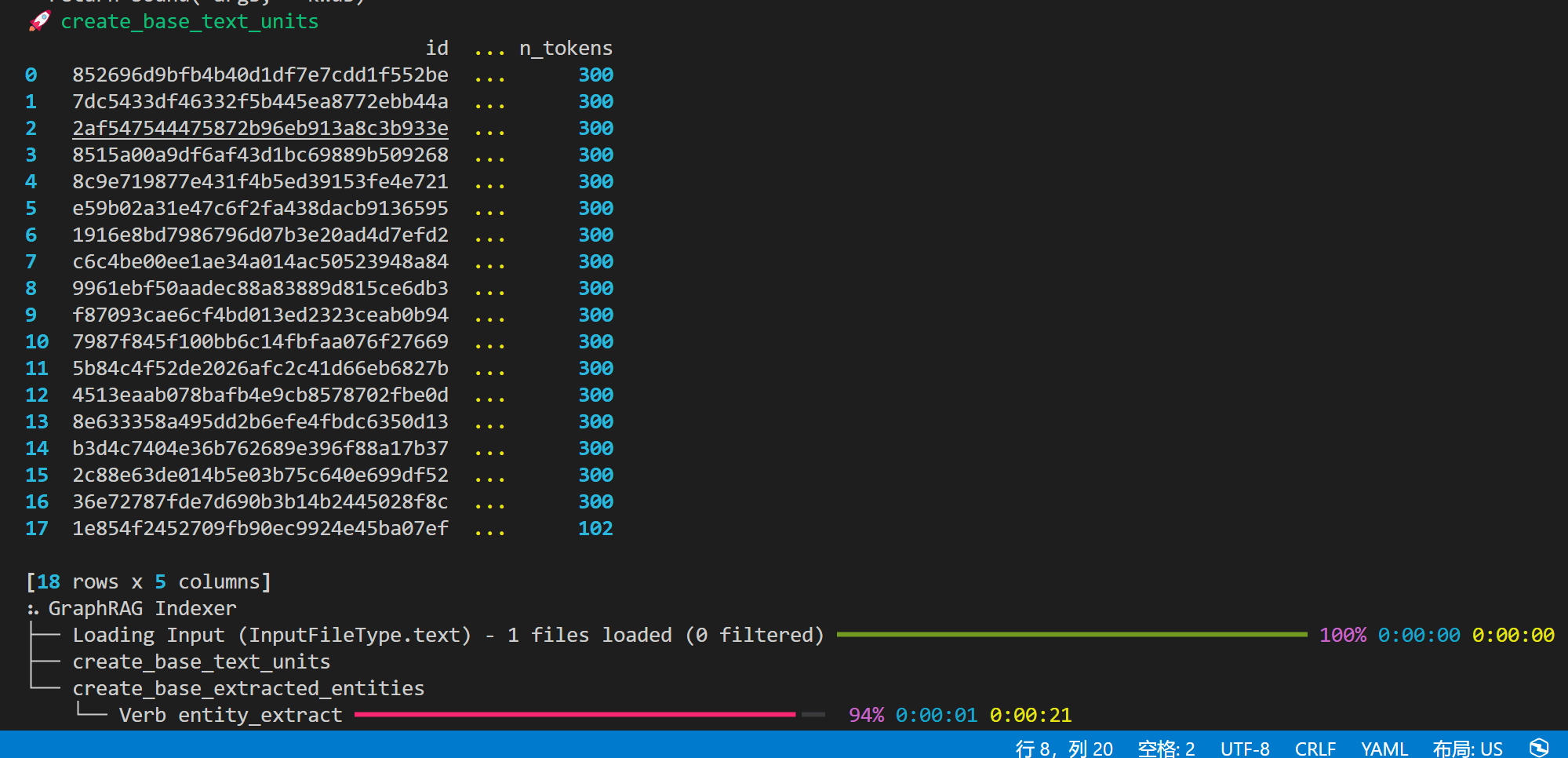Click the 空格: 2 indentation setting

click(1166, 749)
